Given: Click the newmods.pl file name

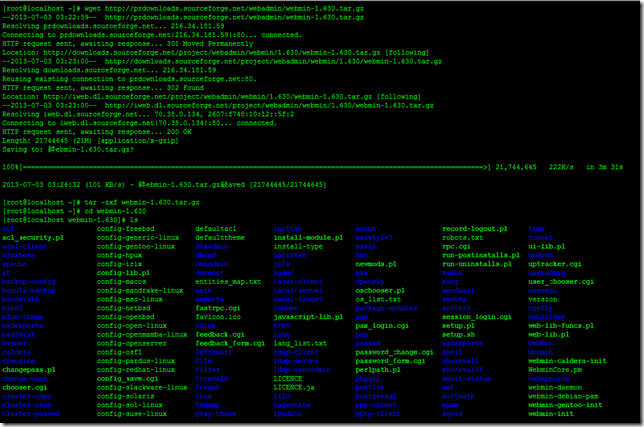Looking at the screenshot, I should click(x=376, y=264).
